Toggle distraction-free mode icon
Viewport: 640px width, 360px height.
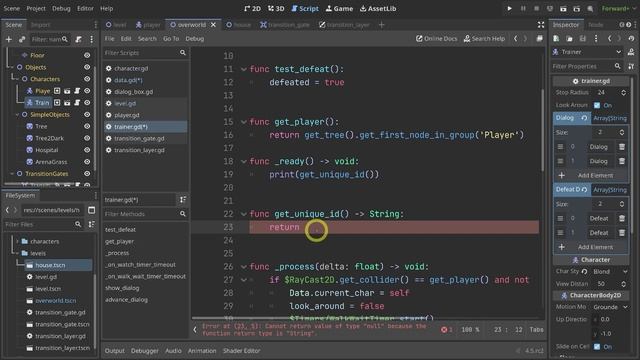point(541,25)
